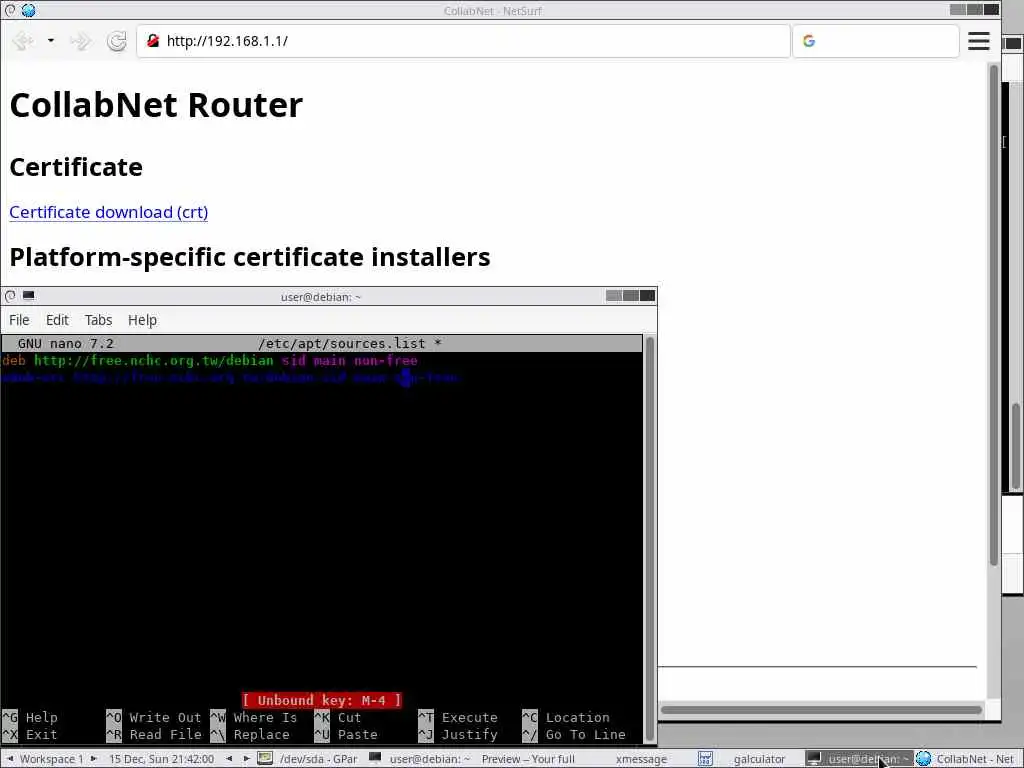Click the NetSurf page horizontal scrollbar

click(821, 709)
